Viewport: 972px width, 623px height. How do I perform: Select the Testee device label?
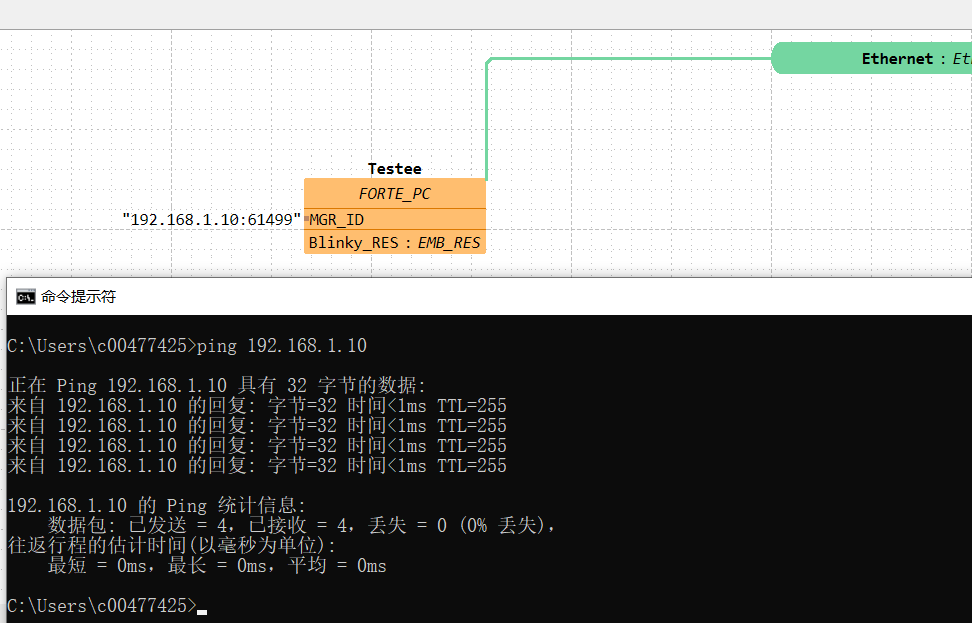394,169
